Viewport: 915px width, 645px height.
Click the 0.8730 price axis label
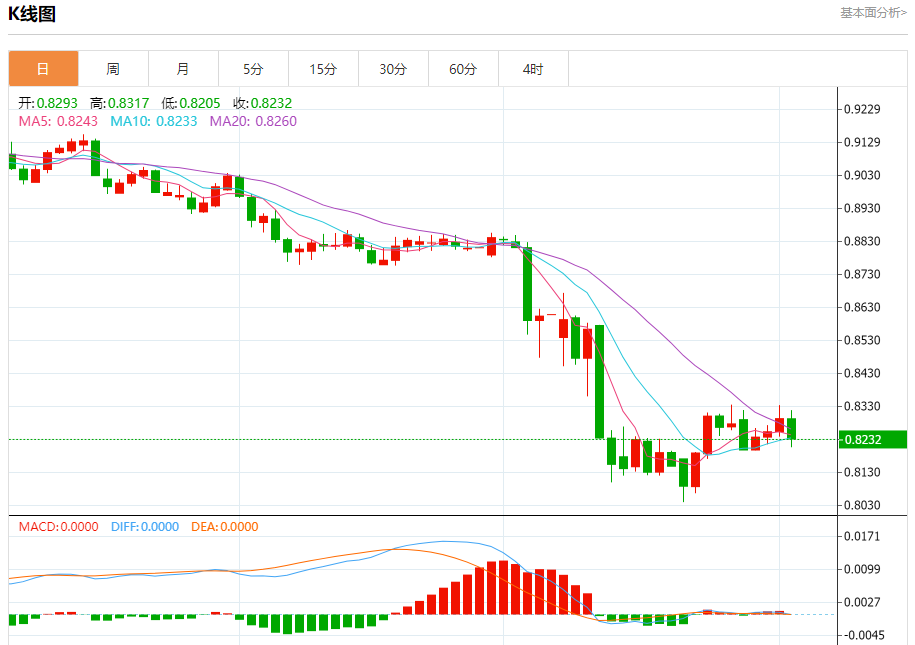[x=862, y=274]
